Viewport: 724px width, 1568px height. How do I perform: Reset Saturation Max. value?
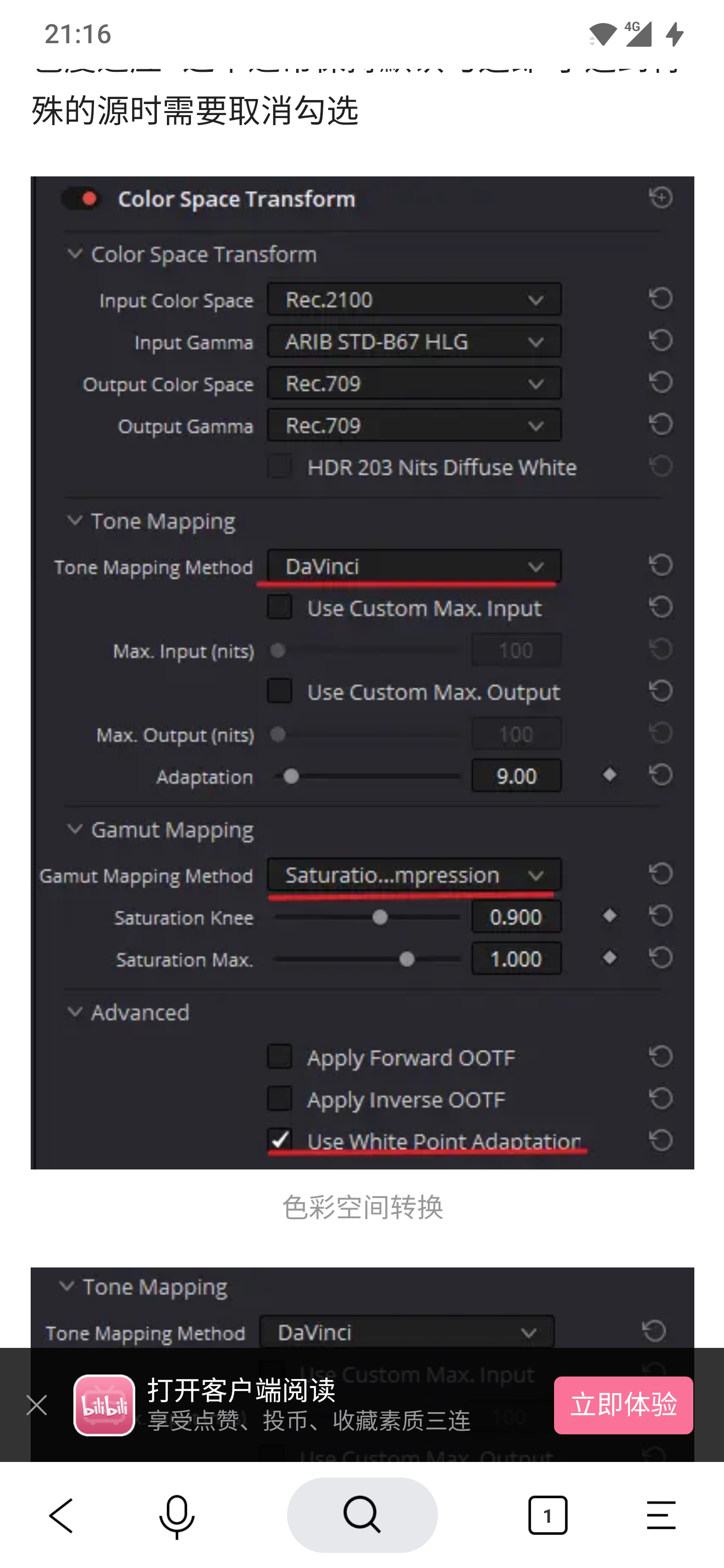click(x=661, y=958)
